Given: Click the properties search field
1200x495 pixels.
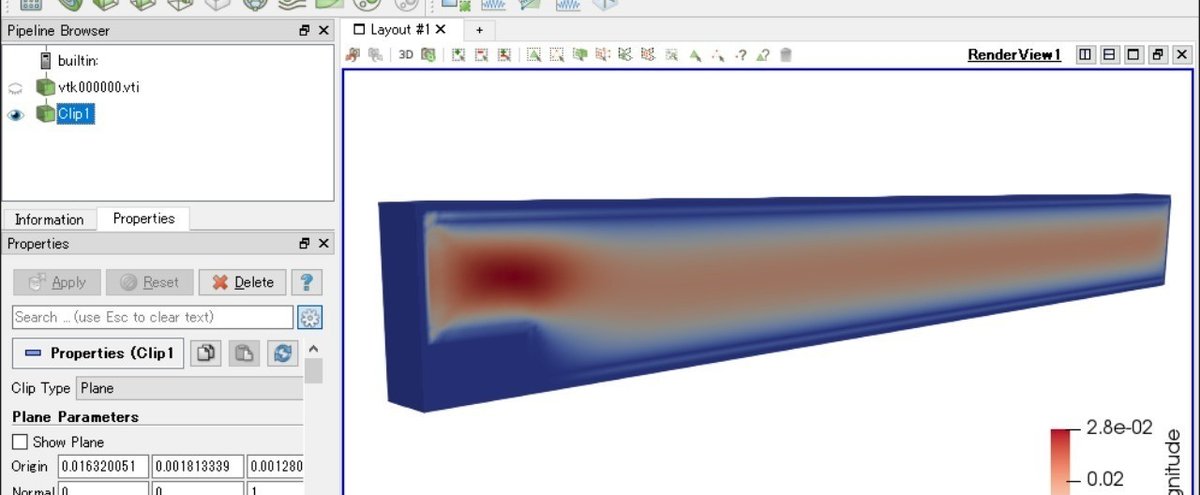Looking at the screenshot, I should coord(153,317).
